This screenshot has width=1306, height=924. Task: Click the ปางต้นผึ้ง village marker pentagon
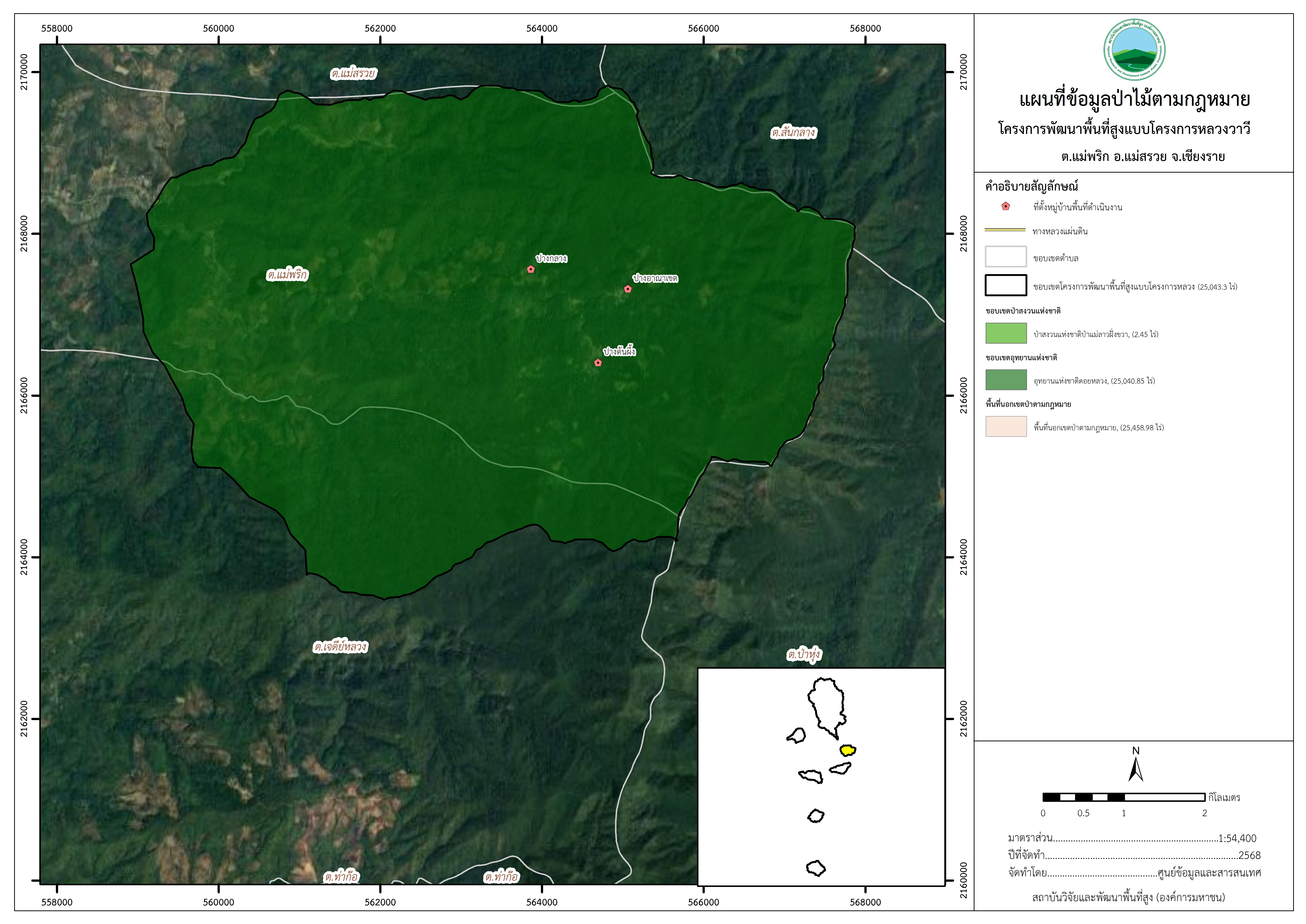[598, 362]
